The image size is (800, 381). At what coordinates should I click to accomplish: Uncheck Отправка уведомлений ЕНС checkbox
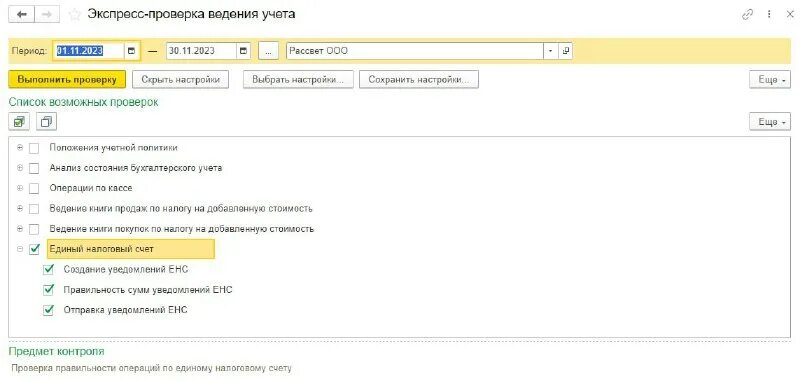pos(48,310)
